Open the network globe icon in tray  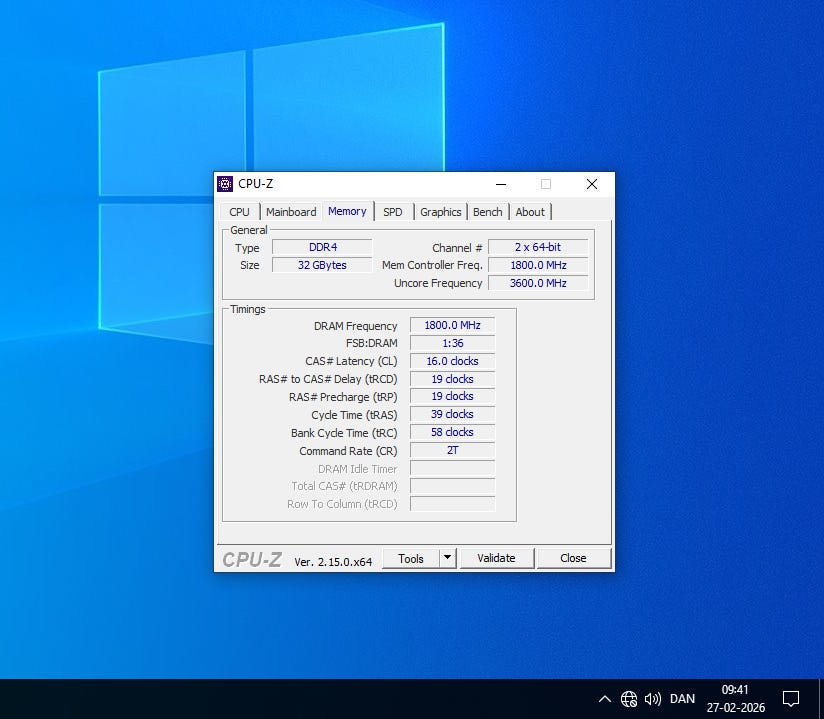629,699
